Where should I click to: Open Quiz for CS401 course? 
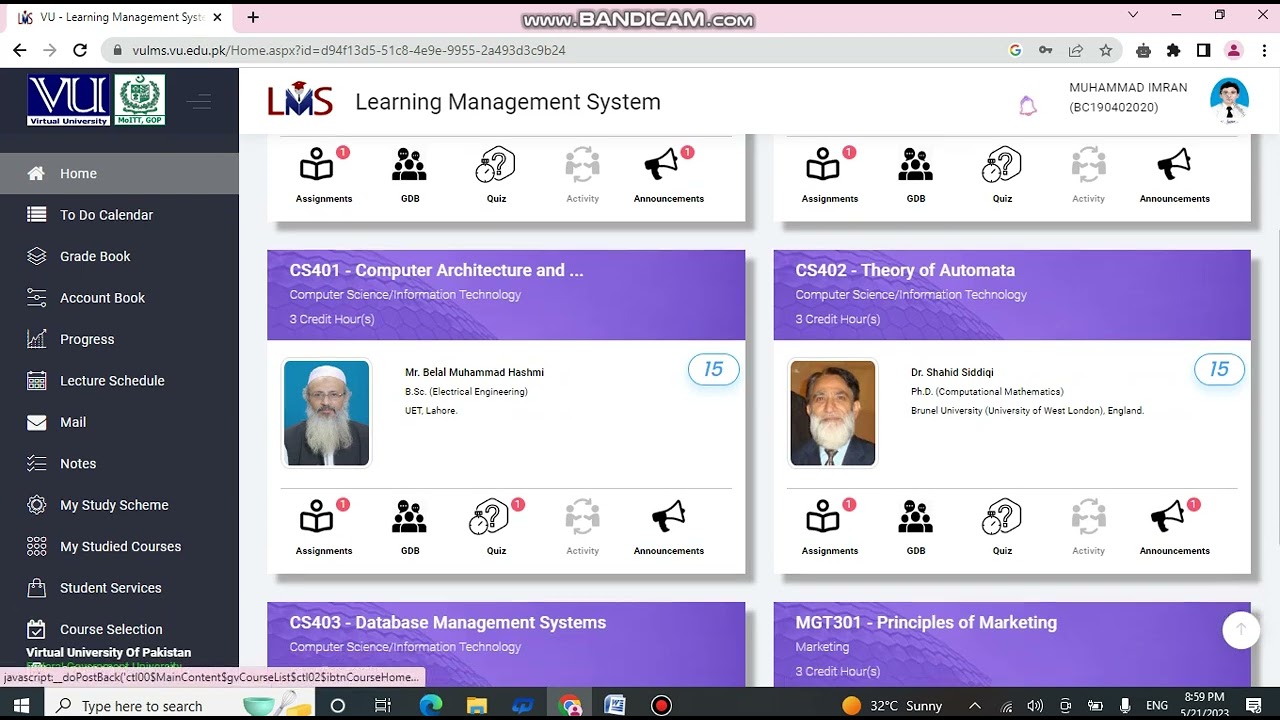[496, 527]
